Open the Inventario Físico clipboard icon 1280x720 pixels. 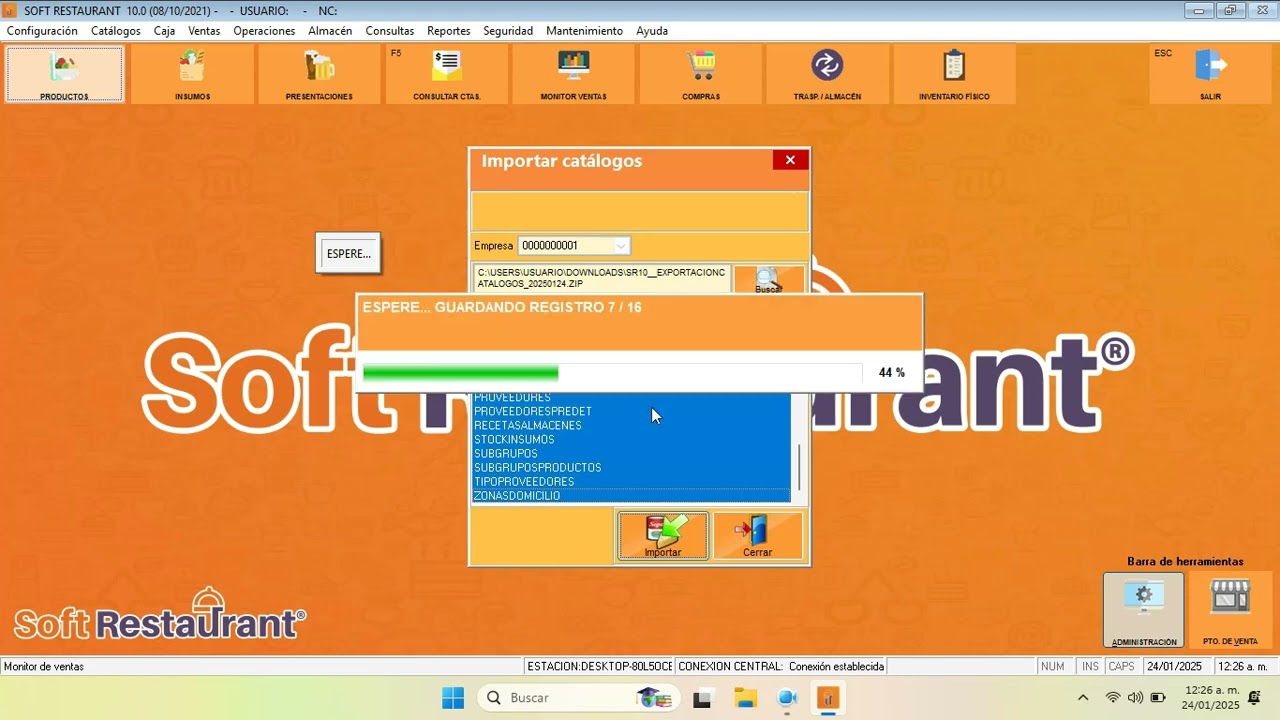coord(954,74)
